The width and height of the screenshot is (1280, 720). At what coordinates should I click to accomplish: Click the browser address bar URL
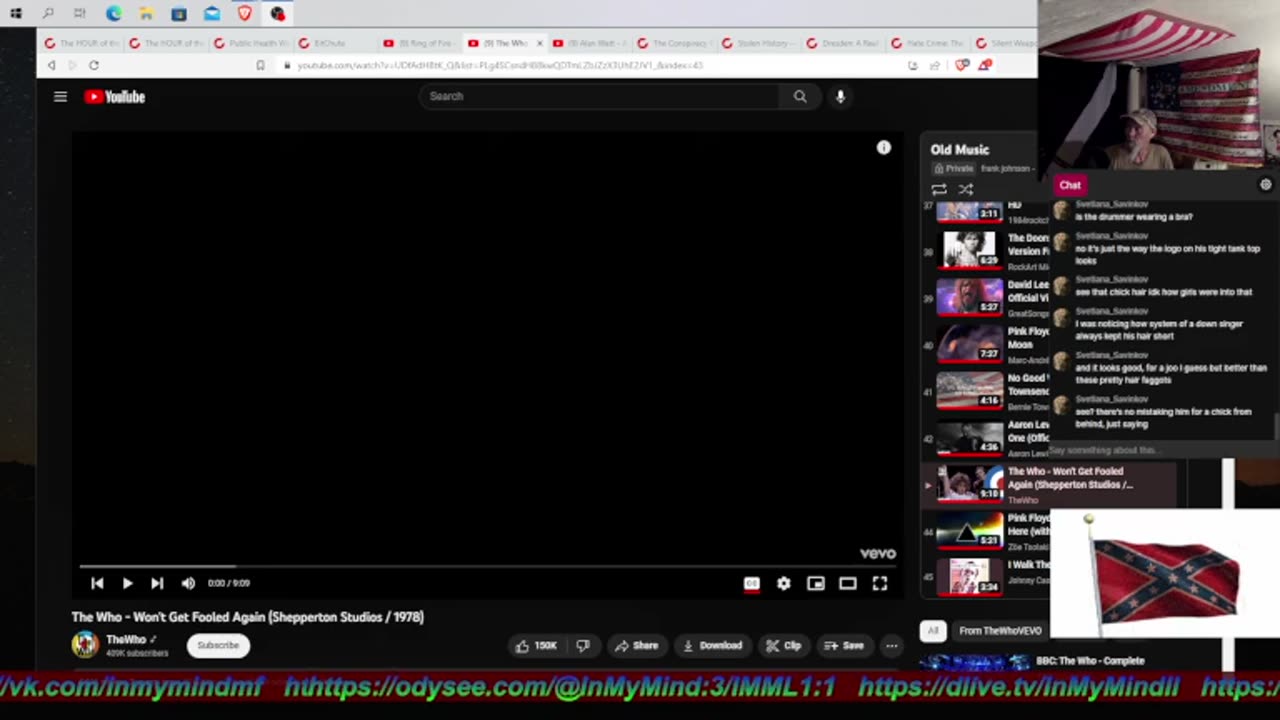pyautogui.click(x=500, y=65)
